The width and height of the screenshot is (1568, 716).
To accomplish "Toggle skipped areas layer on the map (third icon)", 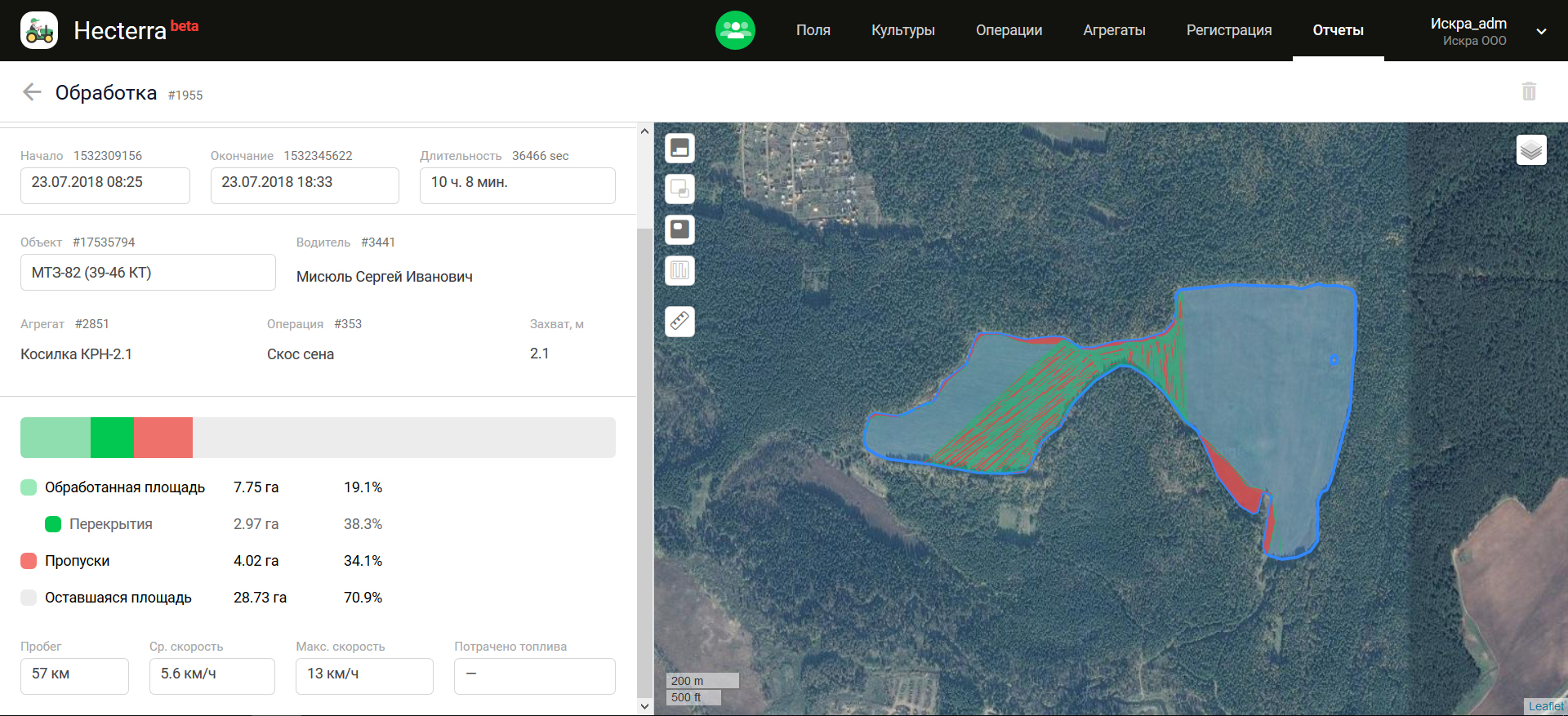I will [x=679, y=229].
